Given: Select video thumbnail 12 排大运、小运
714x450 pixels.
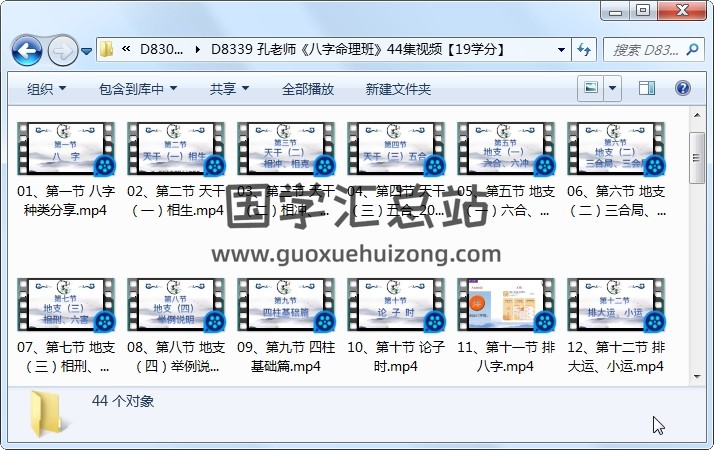Looking at the screenshot, I should [x=616, y=305].
